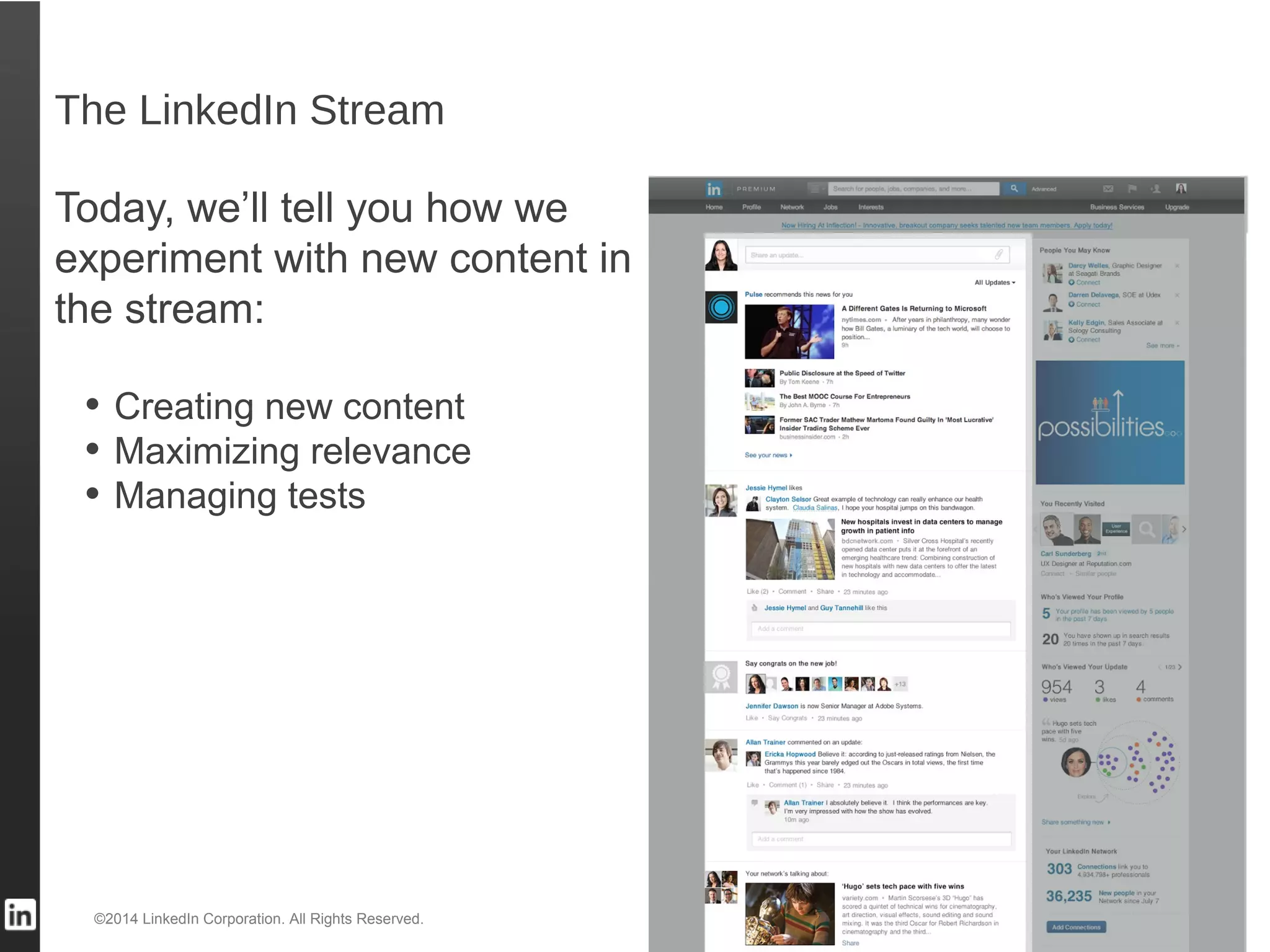Click the LinkedIn logo at slide bottom-left
Screen dimensions: 1270x952
click(20, 915)
